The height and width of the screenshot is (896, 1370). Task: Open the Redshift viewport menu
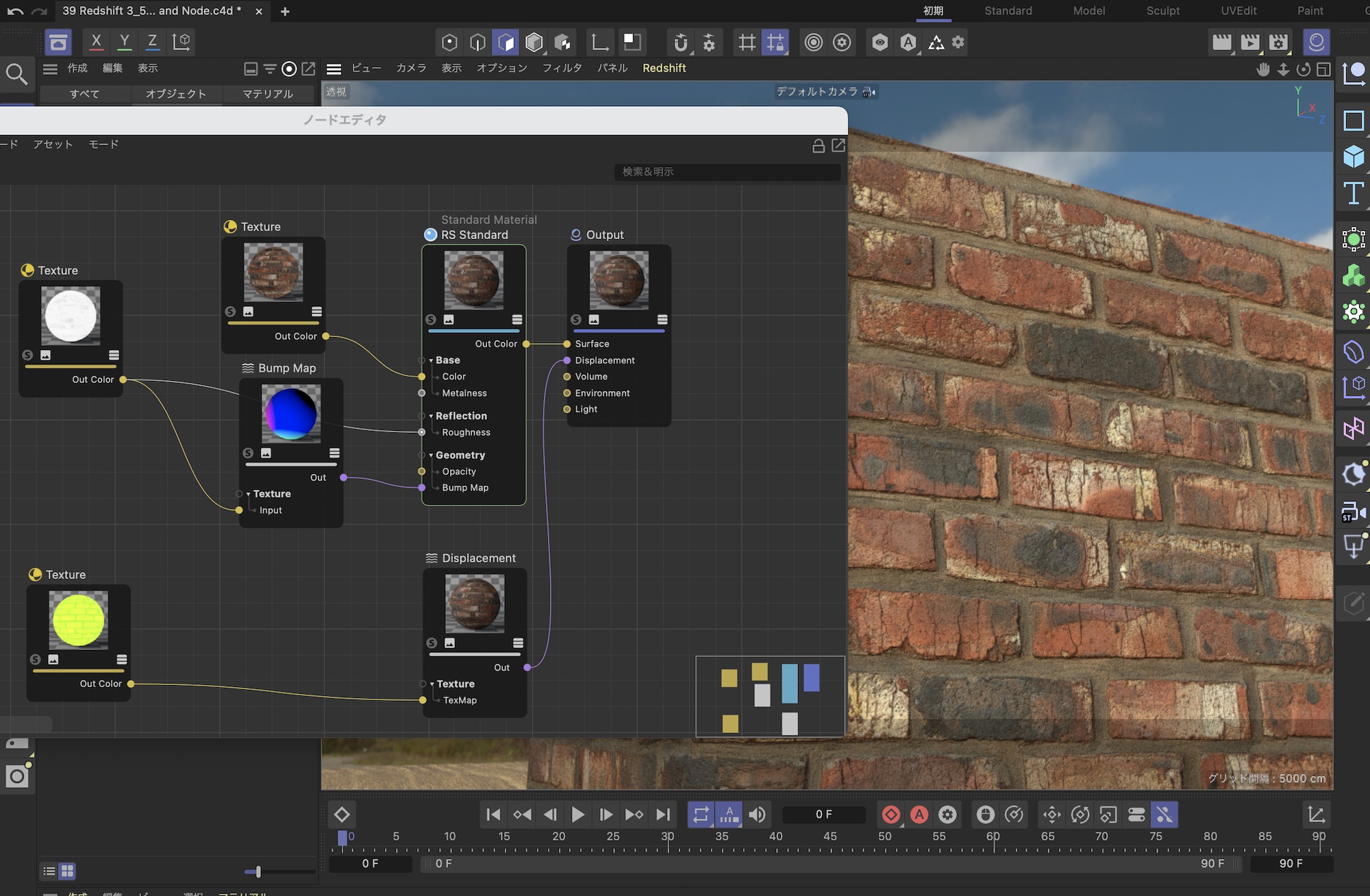click(x=664, y=68)
